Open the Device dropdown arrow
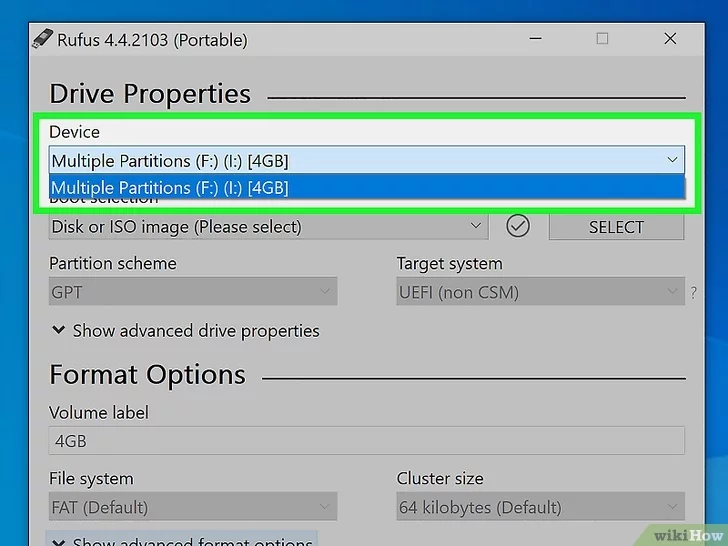Viewport: 728px width, 546px height. [x=672, y=160]
